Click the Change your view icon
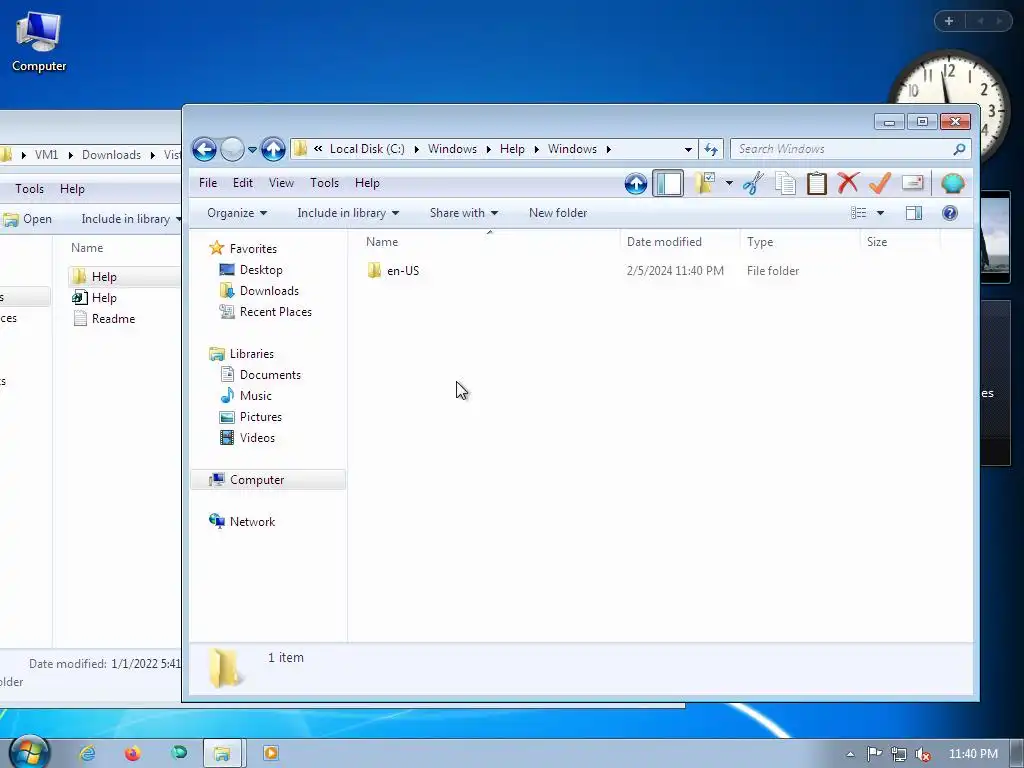This screenshot has height=768, width=1024. point(858,213)
